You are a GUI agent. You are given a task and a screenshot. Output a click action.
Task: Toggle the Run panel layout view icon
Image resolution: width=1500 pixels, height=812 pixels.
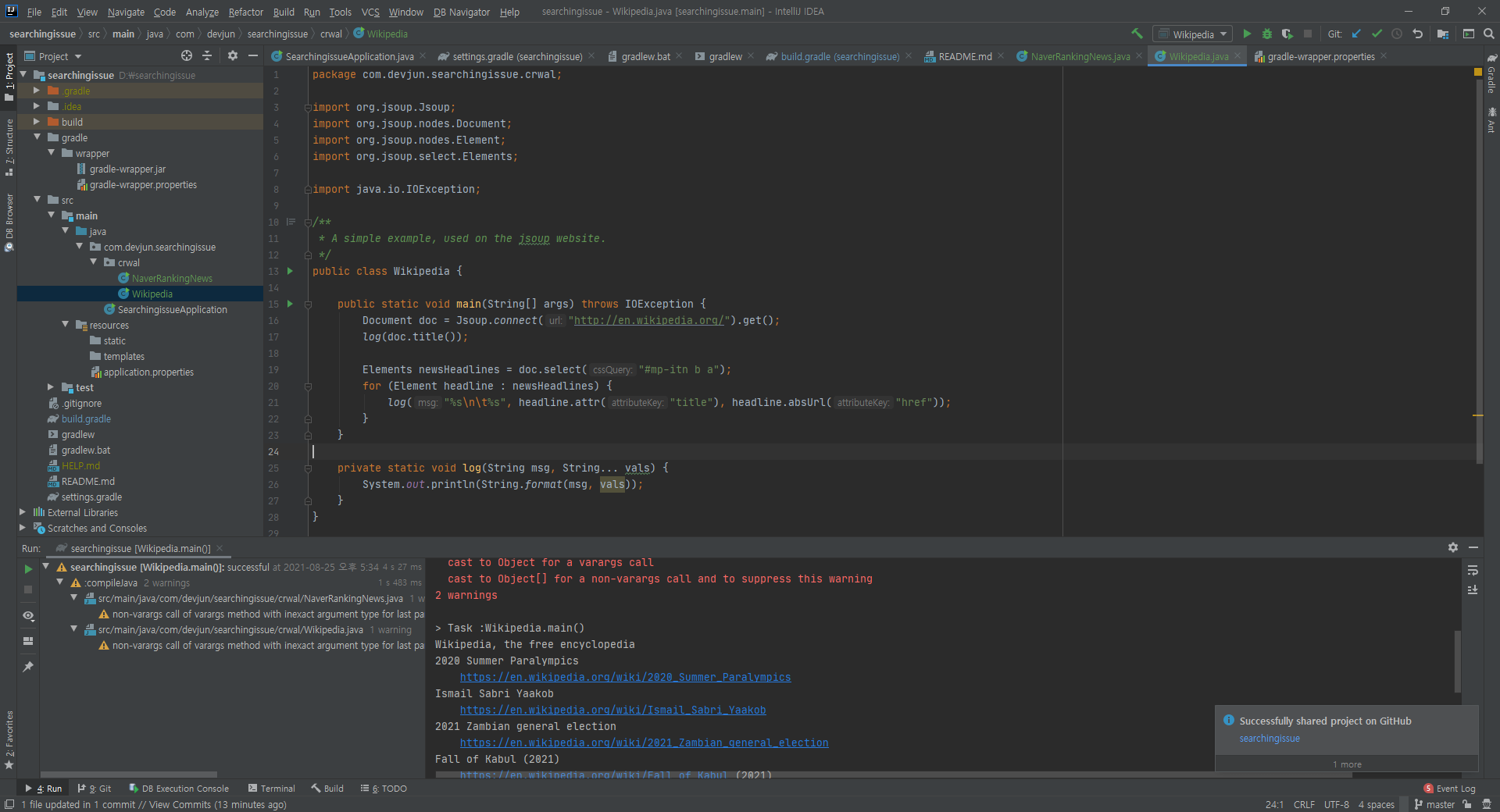28,641
